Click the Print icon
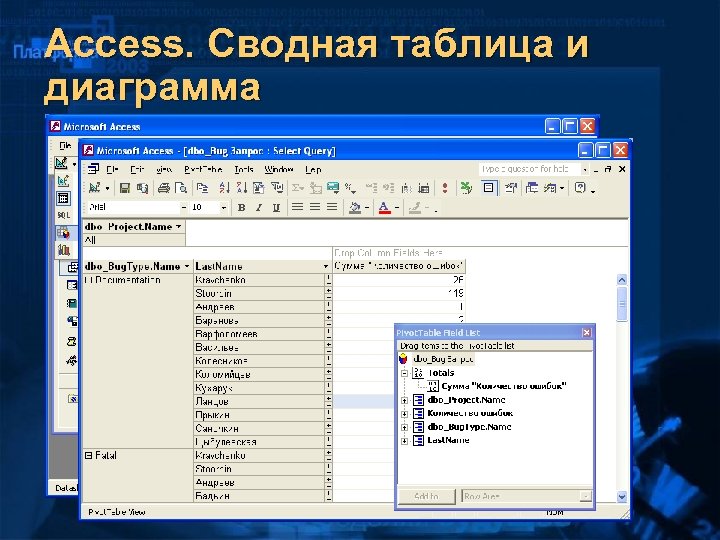The width and height of the screenshot is (720, 540). coord(164,188)
